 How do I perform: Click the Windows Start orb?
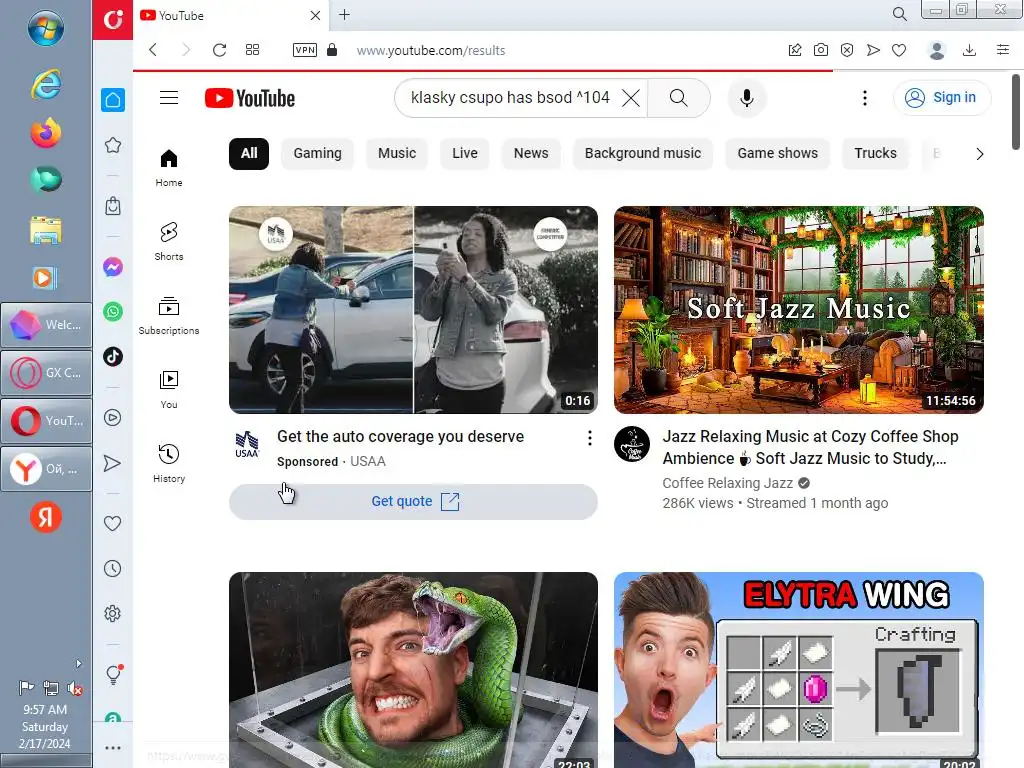coord(46,29)
